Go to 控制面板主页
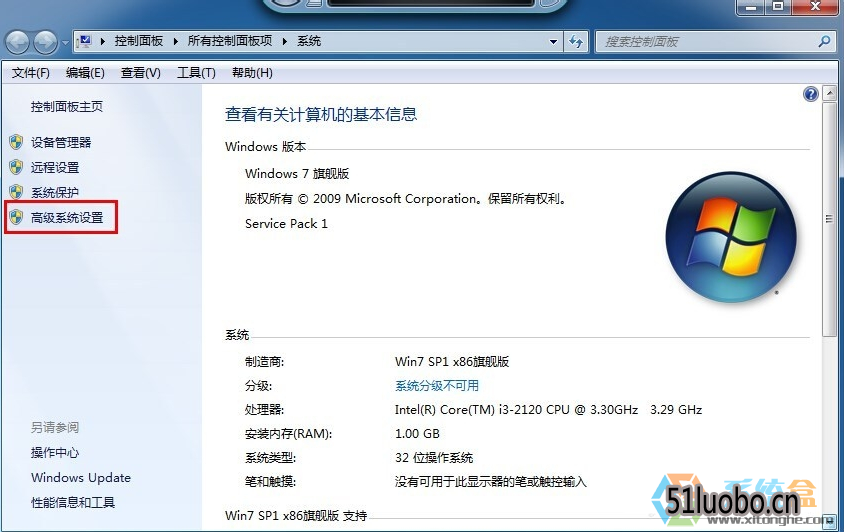Image resolution: width=844 pixels, height=532 pixels. click(67, 107)
